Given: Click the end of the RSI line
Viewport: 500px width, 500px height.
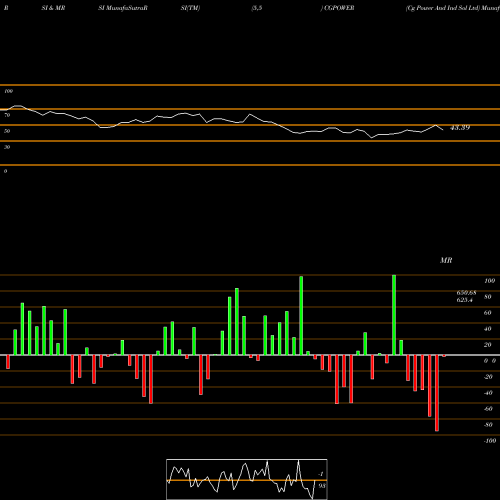Looking at the screenshot, I should coord(443,129).
